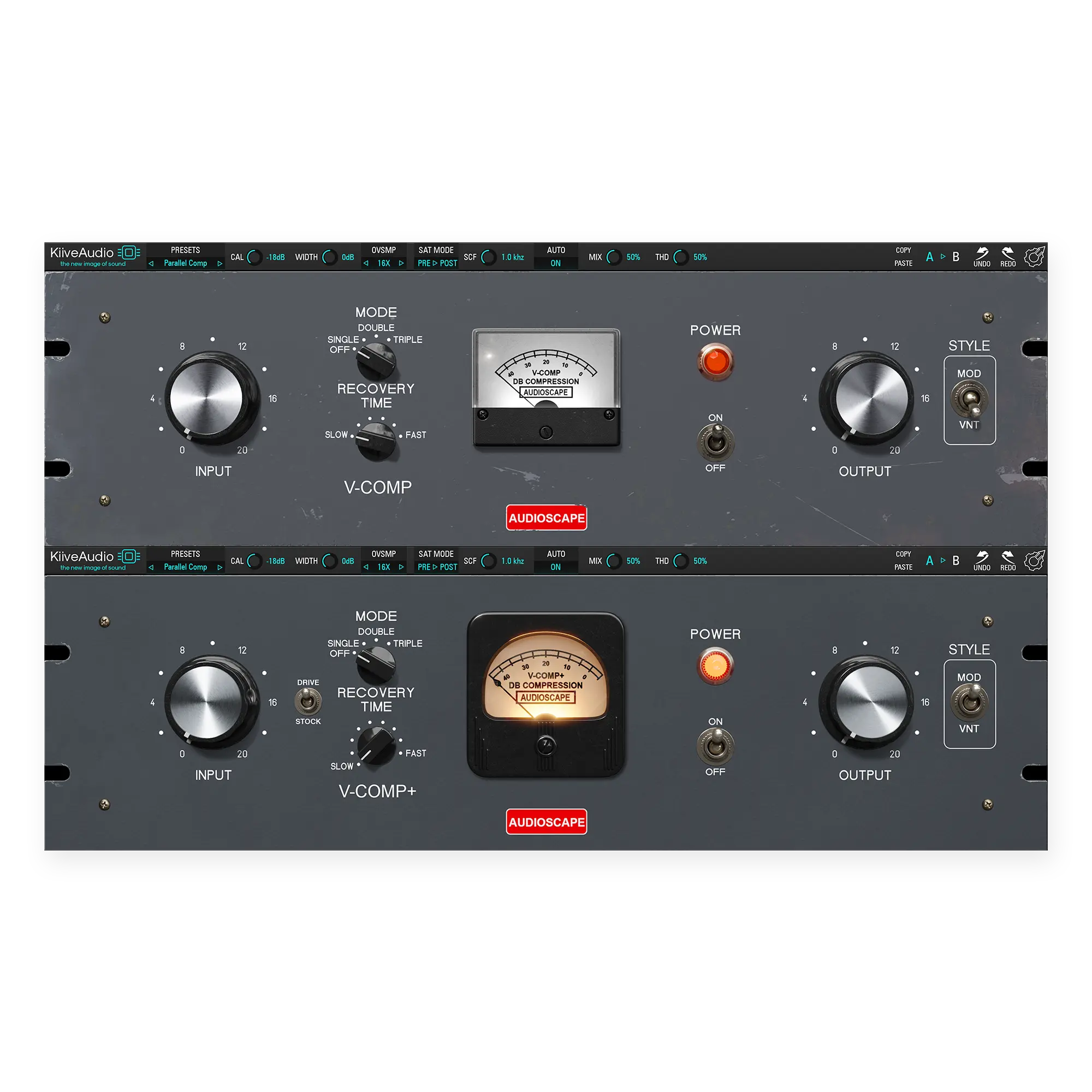Select next preset arrow in top PRESETS box

click(220, 263)
